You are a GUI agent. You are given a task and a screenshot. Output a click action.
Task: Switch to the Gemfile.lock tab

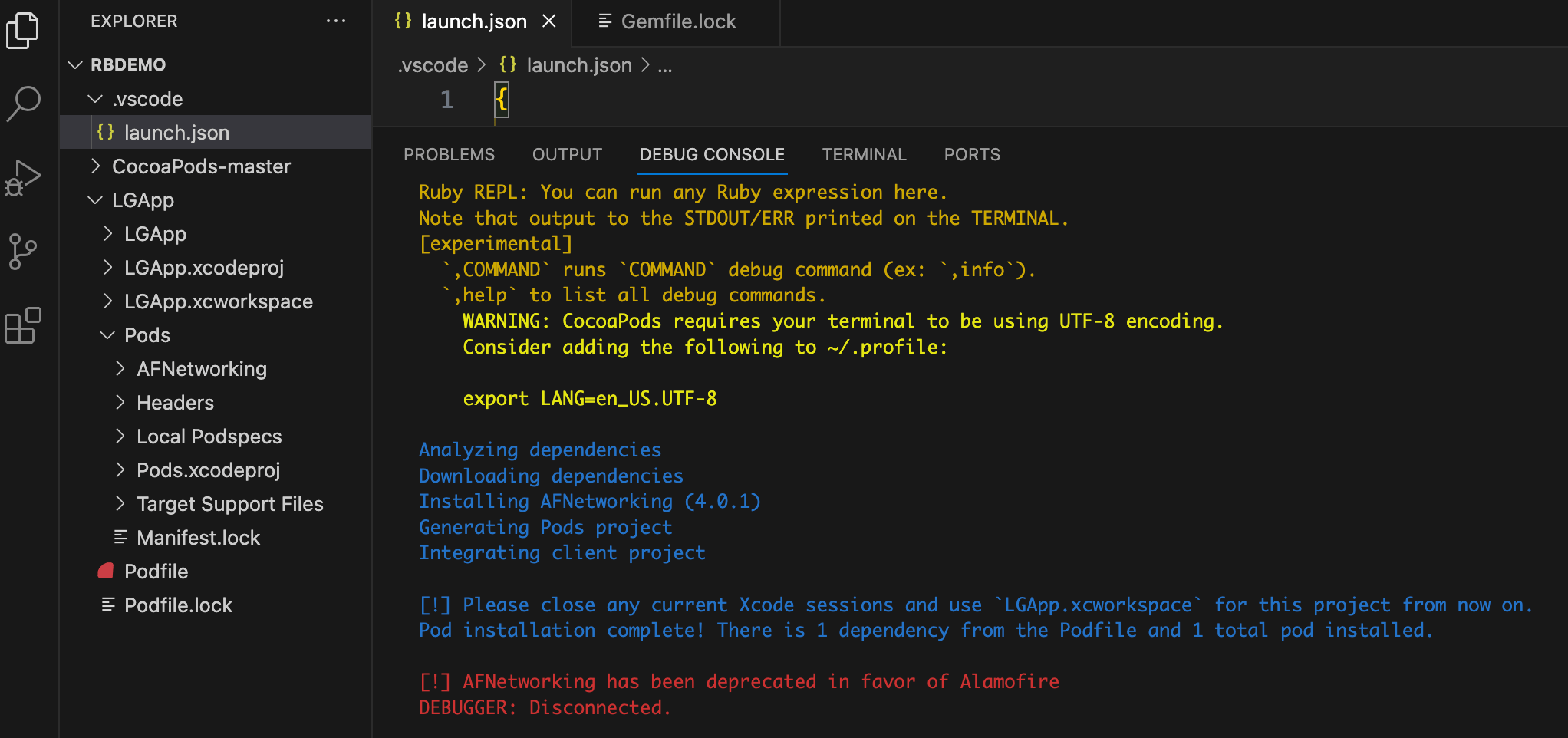(x=677, y=21)
